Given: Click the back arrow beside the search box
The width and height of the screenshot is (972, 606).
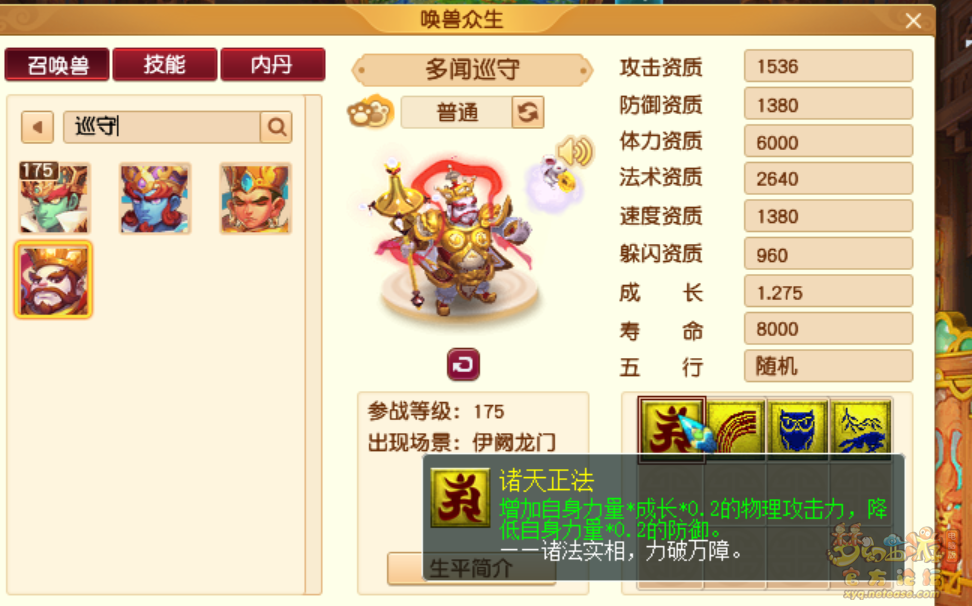Looking at the screenshot, I should (37, 127).
